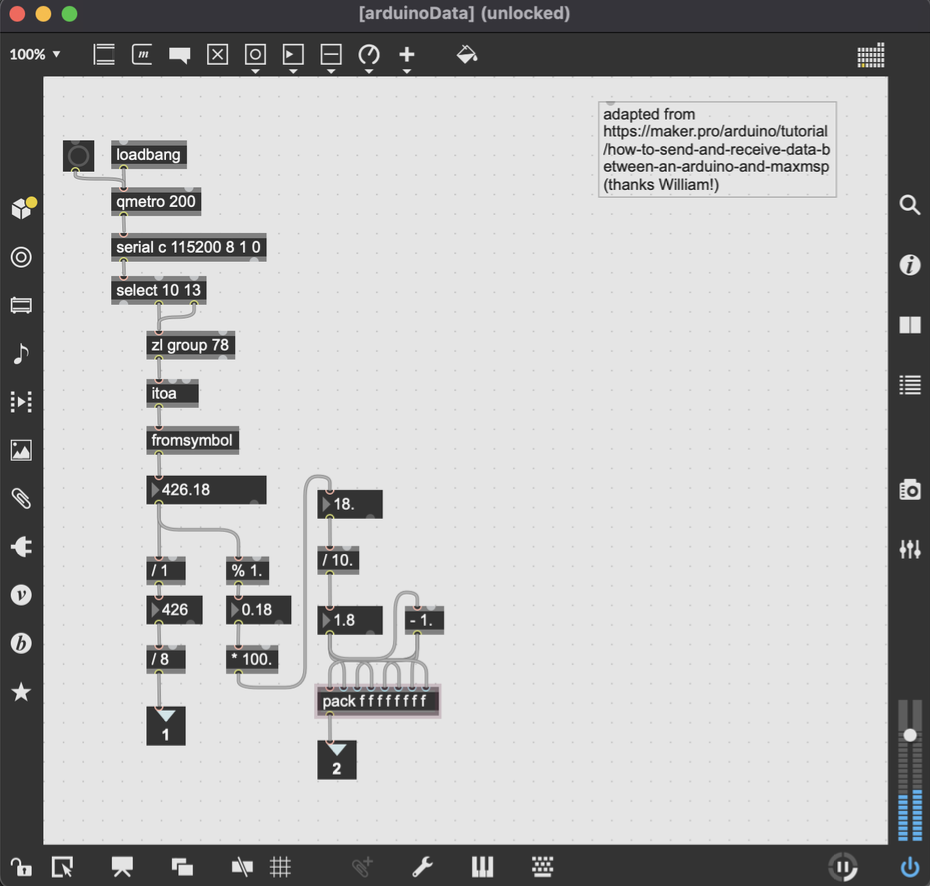This screenshot has width=930, height=886.
Task: Add a message box from toolbar
Action: click(x=142, y=55)
